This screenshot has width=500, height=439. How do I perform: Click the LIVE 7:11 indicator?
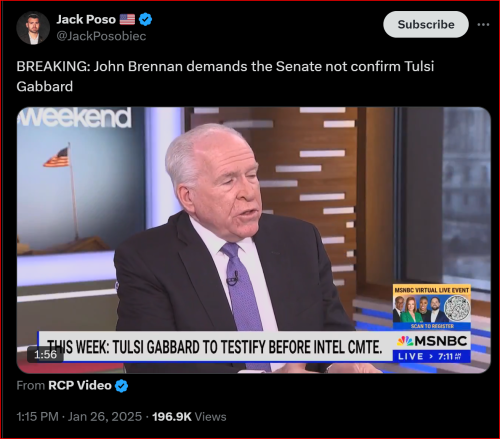coord(431,356)
